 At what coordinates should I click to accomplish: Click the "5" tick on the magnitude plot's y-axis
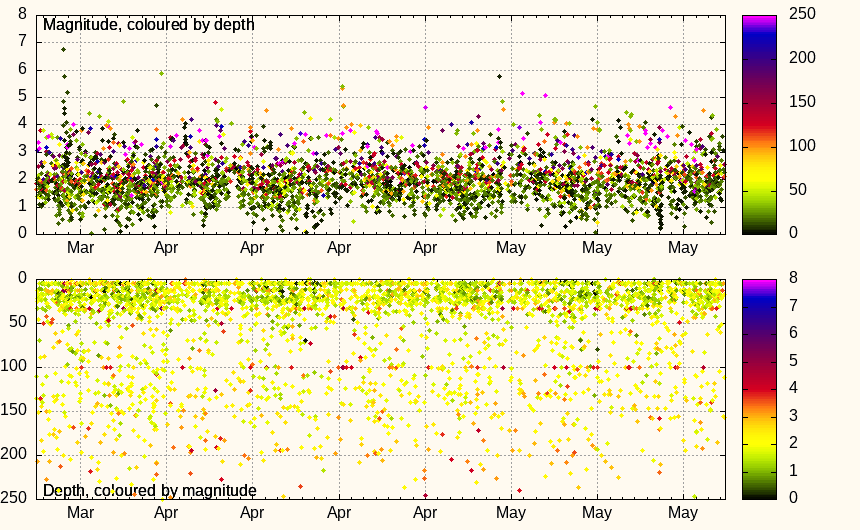pos(22,96)
